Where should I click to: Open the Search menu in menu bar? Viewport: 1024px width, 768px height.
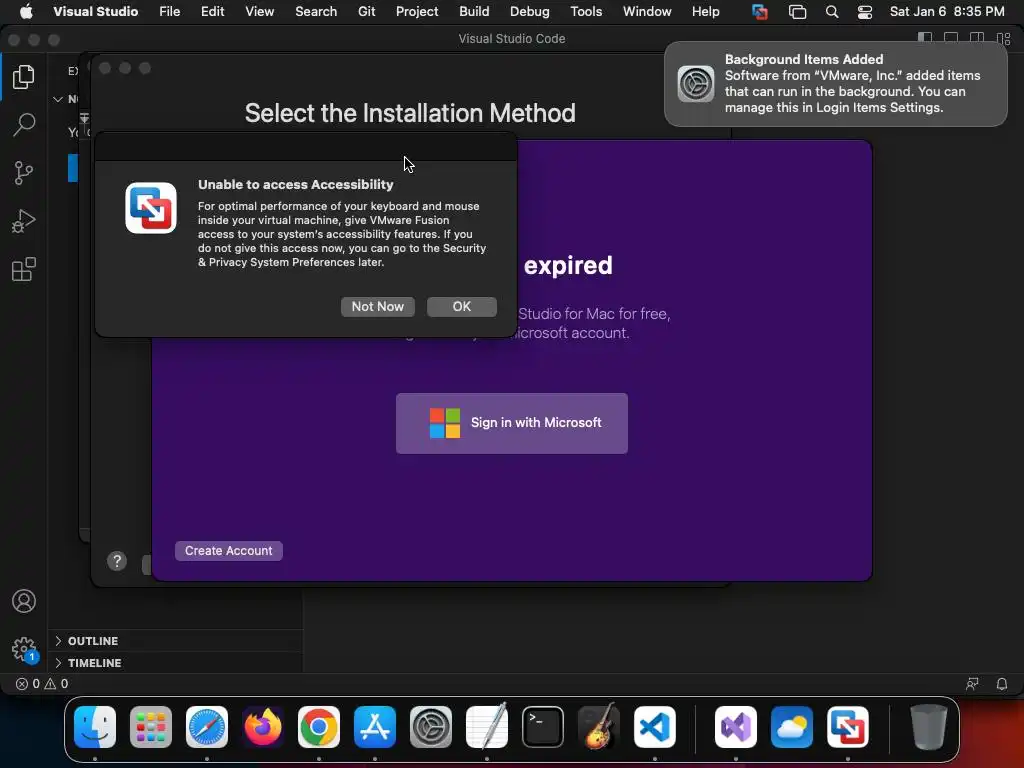pyautogui.click(x=316, y=12)
